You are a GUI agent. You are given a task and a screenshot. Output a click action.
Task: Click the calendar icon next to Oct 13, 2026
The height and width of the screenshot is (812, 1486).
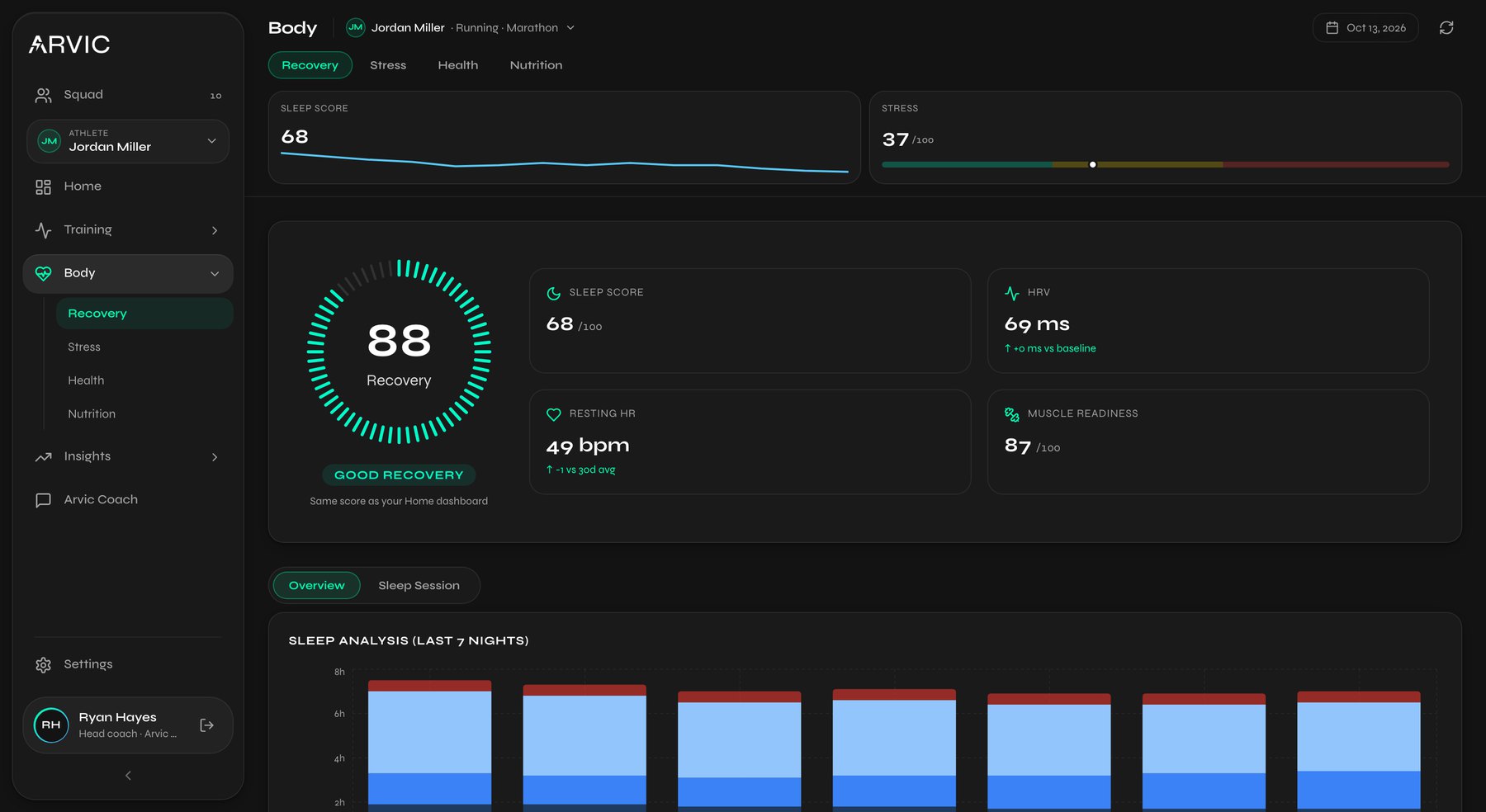pyautogui.click(x=1332, y=28)
